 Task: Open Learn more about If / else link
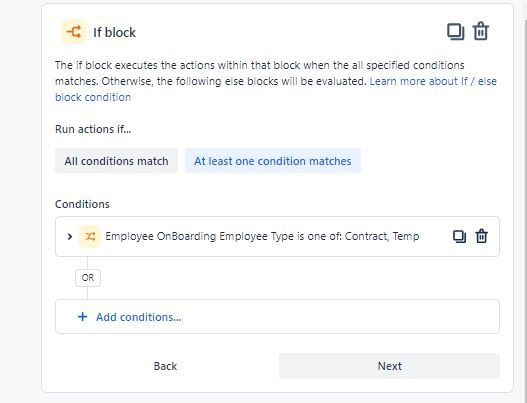[276, 89]
